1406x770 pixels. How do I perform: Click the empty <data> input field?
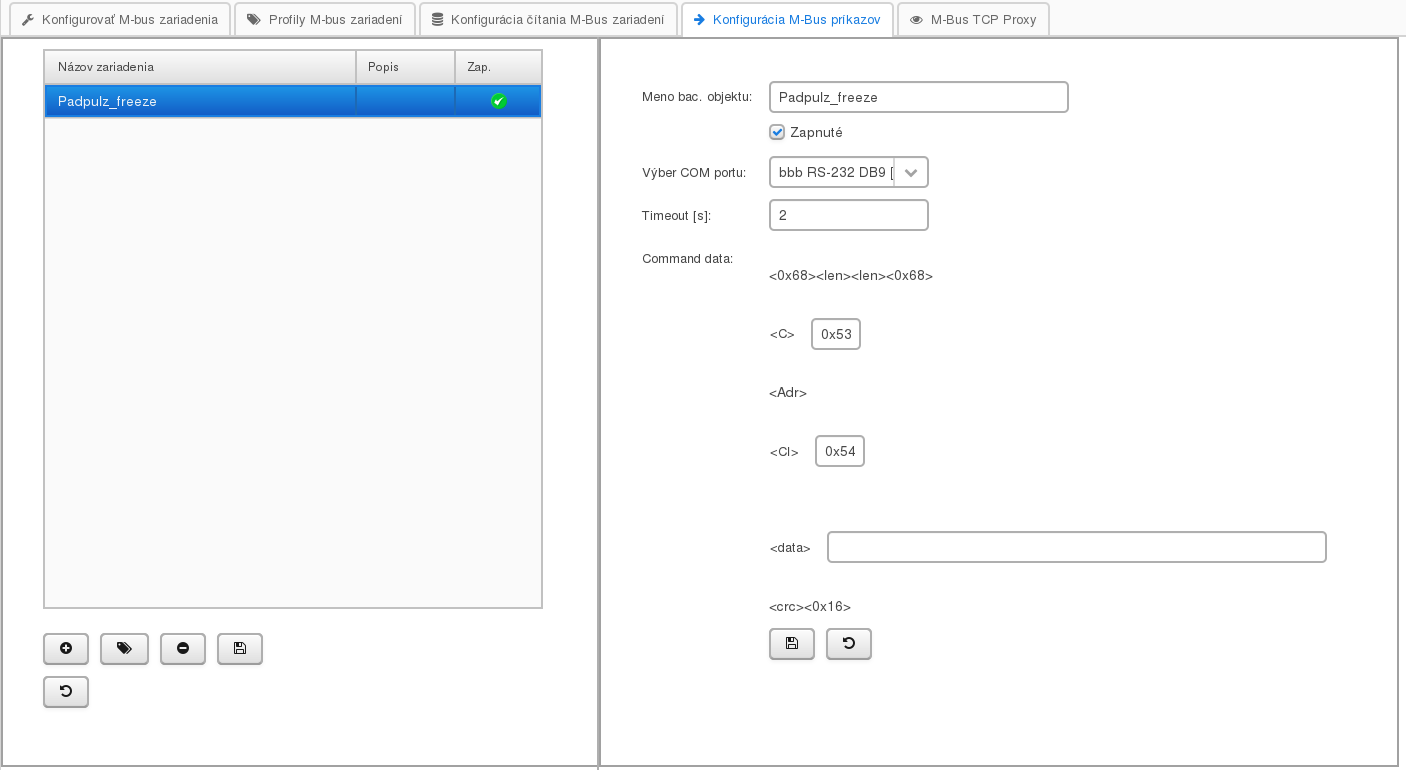1076,547
